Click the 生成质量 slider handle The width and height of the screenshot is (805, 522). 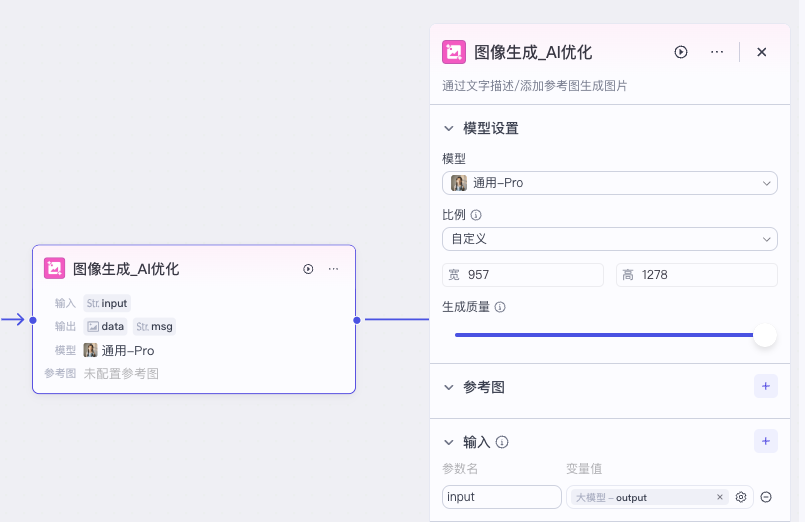pos(764,335)
